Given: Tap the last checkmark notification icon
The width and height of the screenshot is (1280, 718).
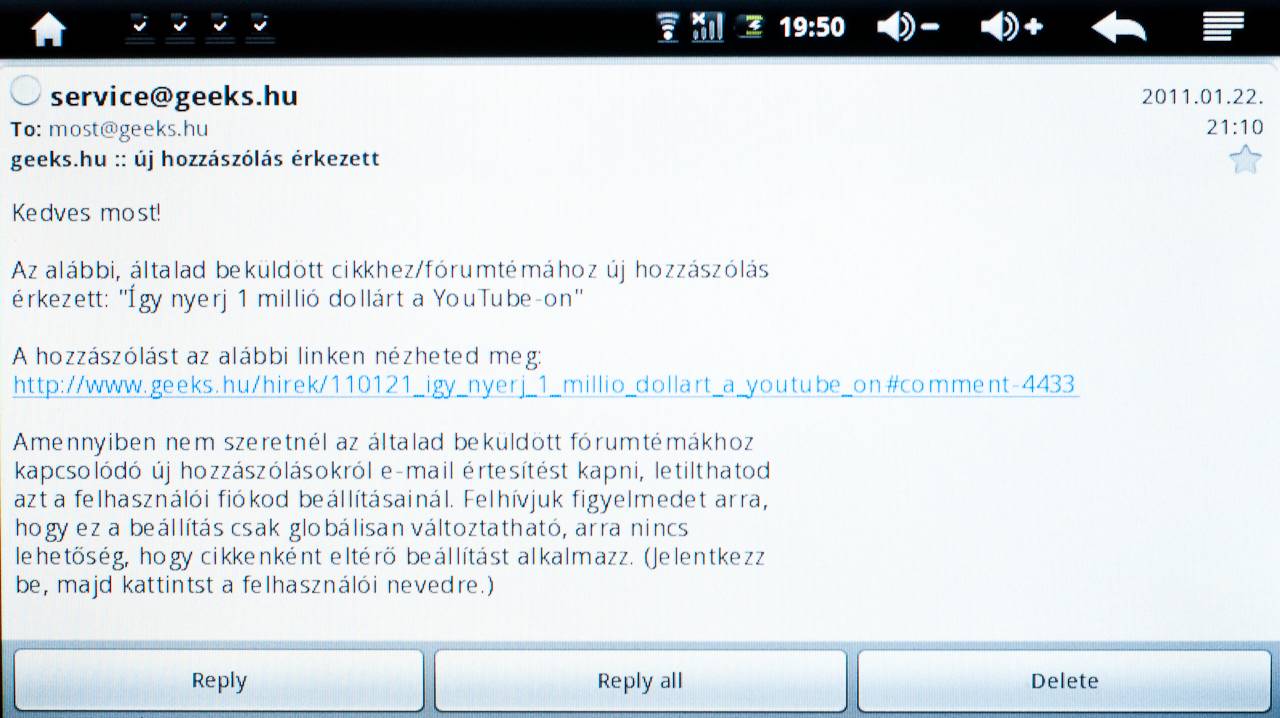Looking at the screenshot, I should [261, 26].
